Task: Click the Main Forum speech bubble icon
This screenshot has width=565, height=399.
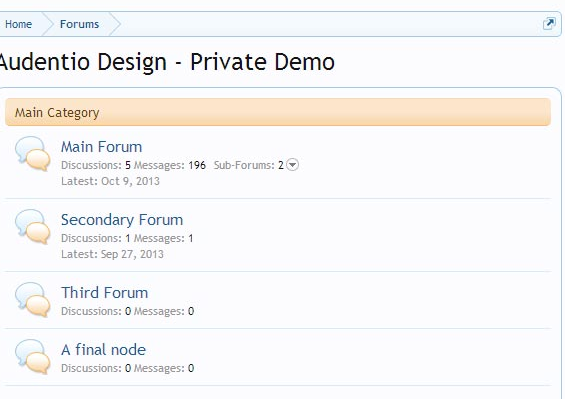Action: pos(32,154)
